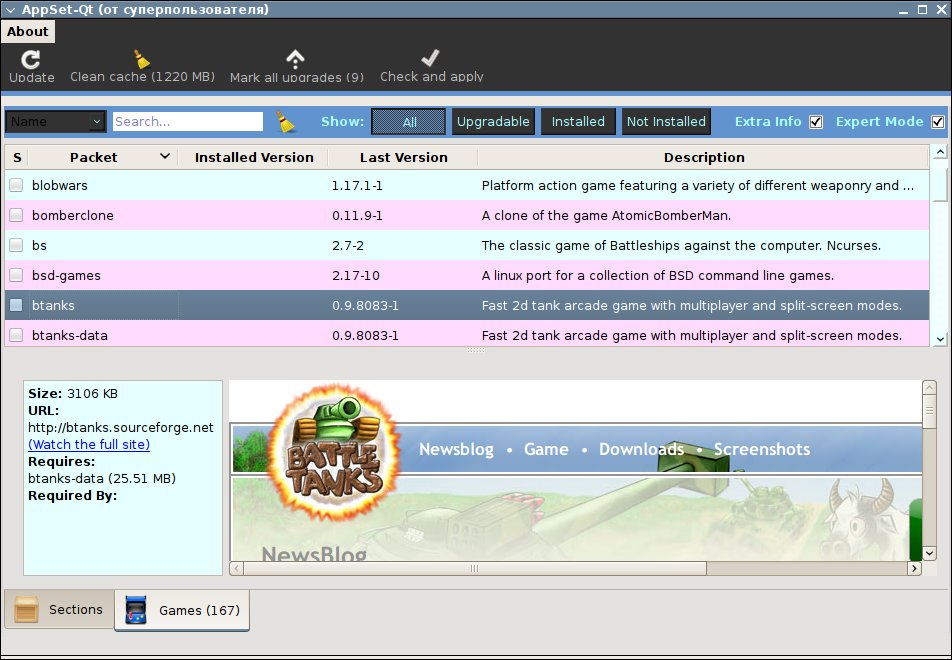
Task: Click the Clean cache broom icon
Action: coord(141,59)
